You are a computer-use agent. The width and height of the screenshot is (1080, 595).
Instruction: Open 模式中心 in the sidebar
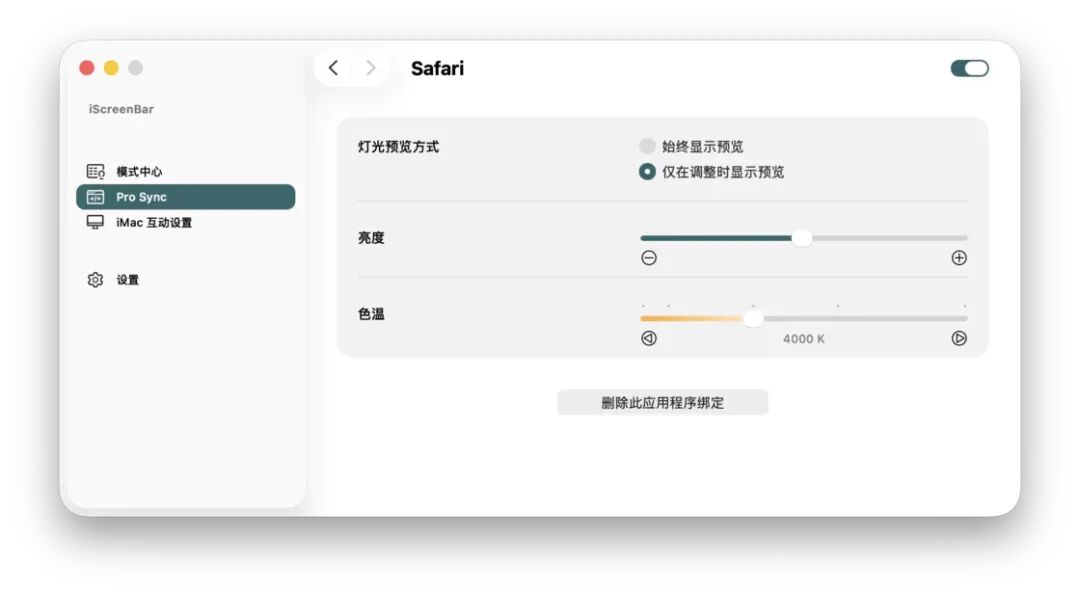pyautogui.click(x=185, y=171)
